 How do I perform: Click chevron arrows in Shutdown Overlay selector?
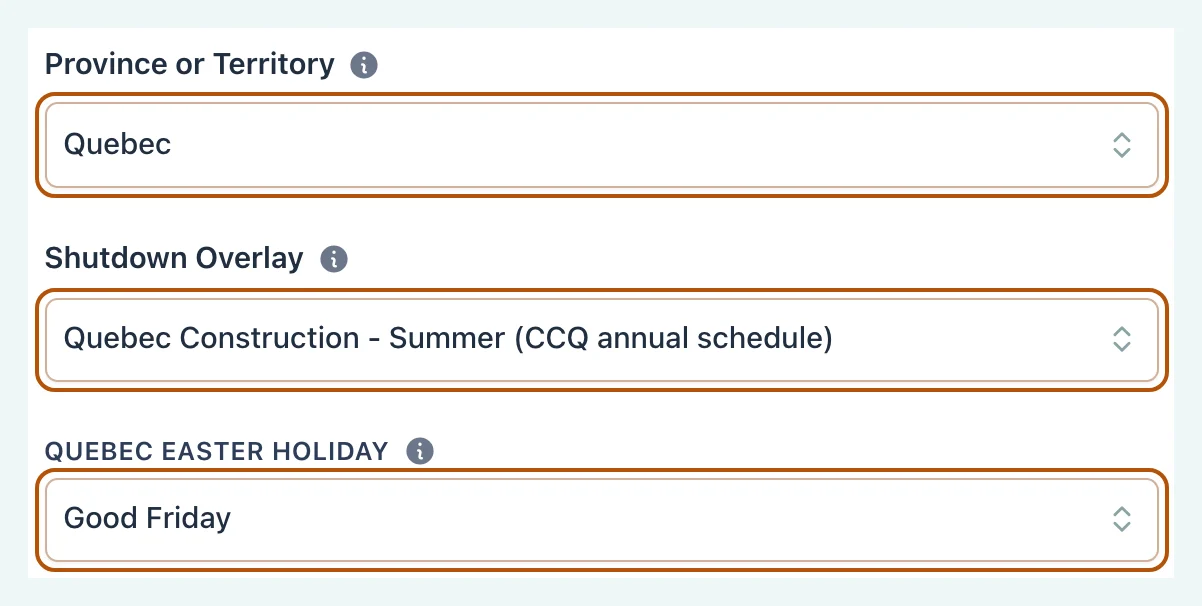[1122, 339]
